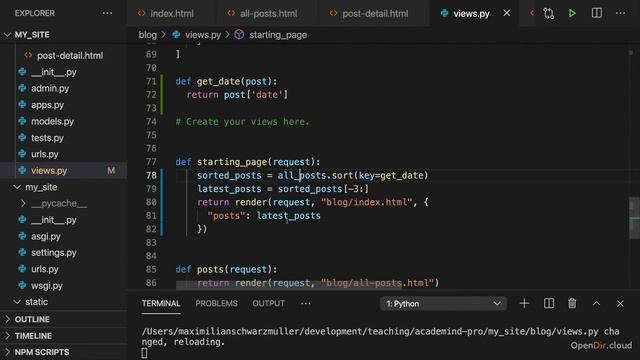Click the blog breadcrumb segment

point(148,35)
